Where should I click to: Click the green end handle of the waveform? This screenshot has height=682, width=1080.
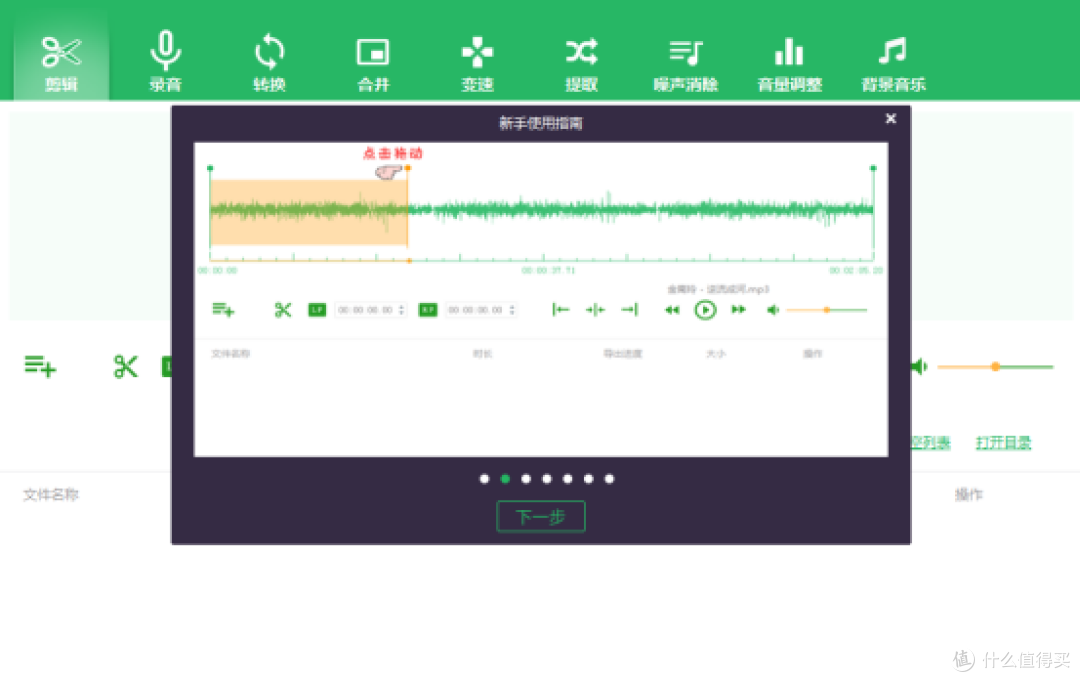[x=873, y=167]
